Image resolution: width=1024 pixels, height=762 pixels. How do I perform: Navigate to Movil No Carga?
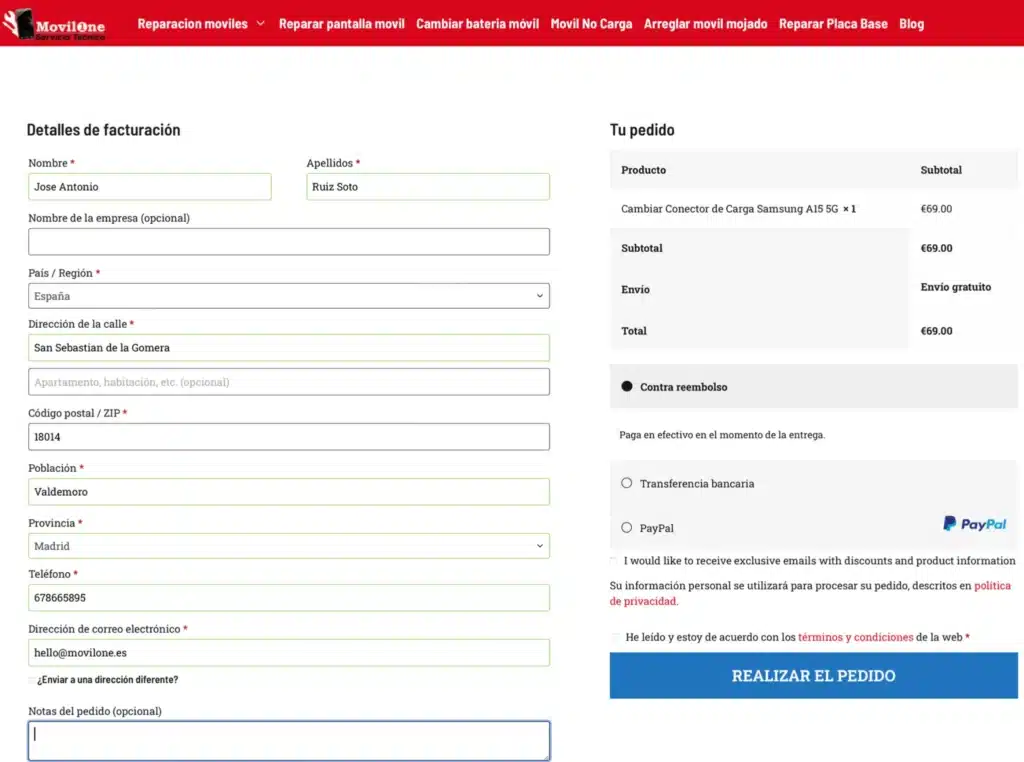591,24
